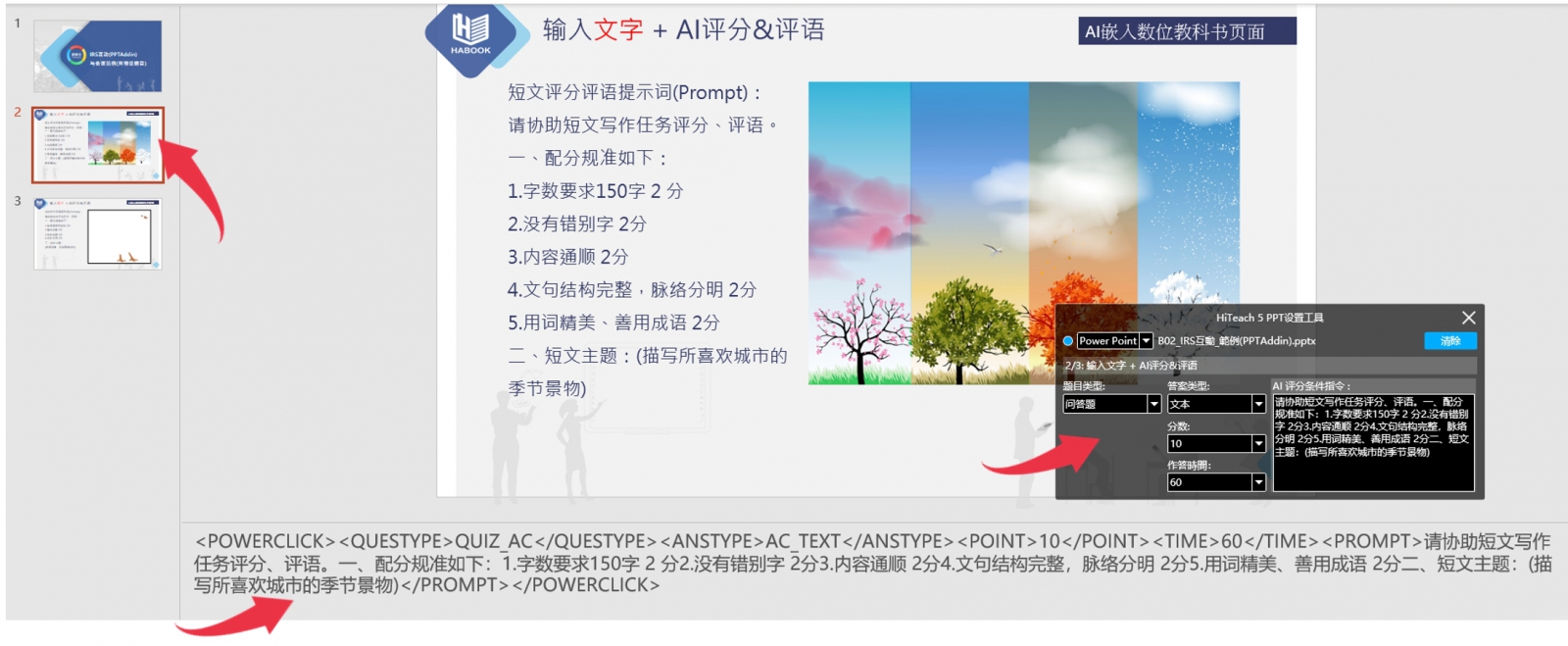Open the 作答時間 dropdown set to 60
Screen dimensions: 1568x646
coord(1258,482)
